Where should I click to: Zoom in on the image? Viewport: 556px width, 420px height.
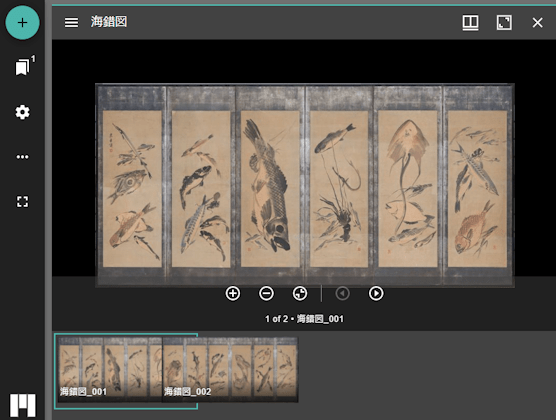point(233,293)
